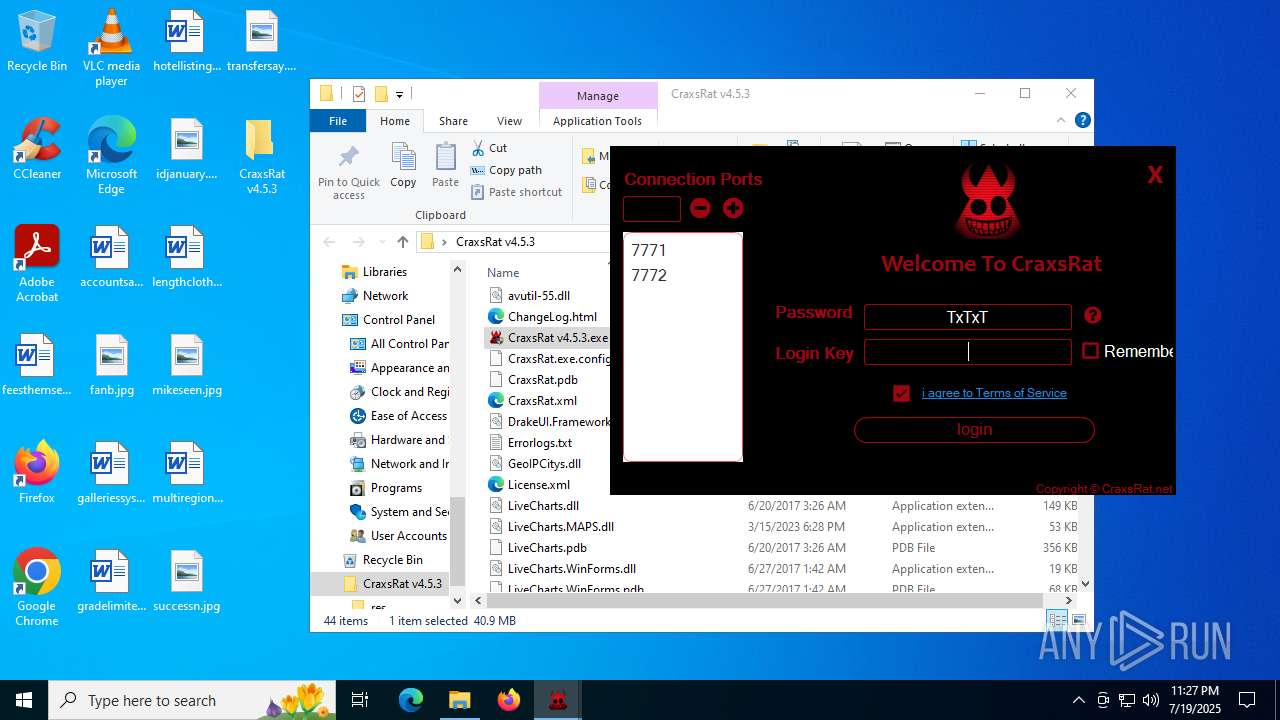
Task: Select CCleaner desktop icon
Action: [x=37, y=150]
